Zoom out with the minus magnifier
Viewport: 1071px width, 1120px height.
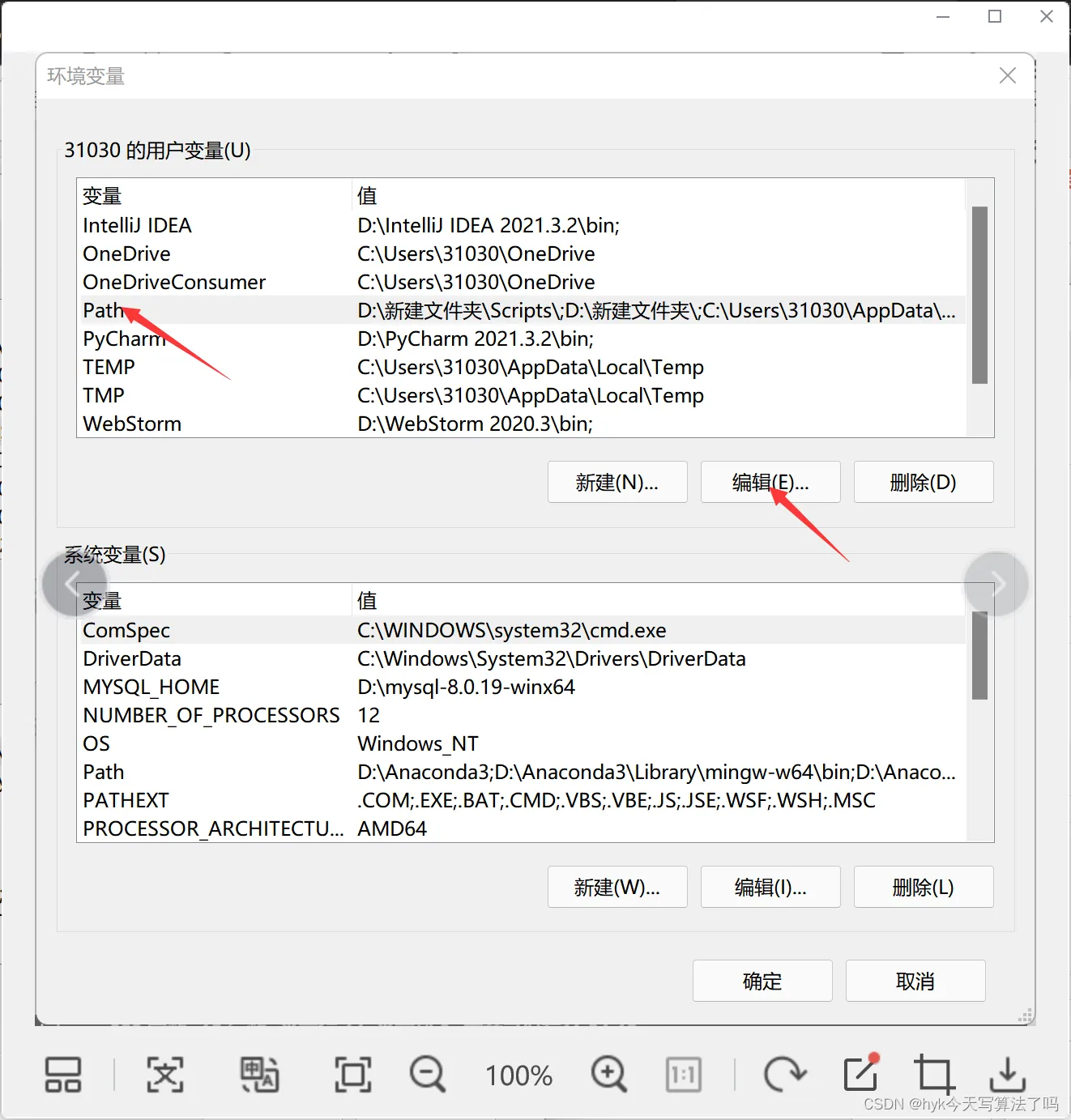tap(427, 1075)
